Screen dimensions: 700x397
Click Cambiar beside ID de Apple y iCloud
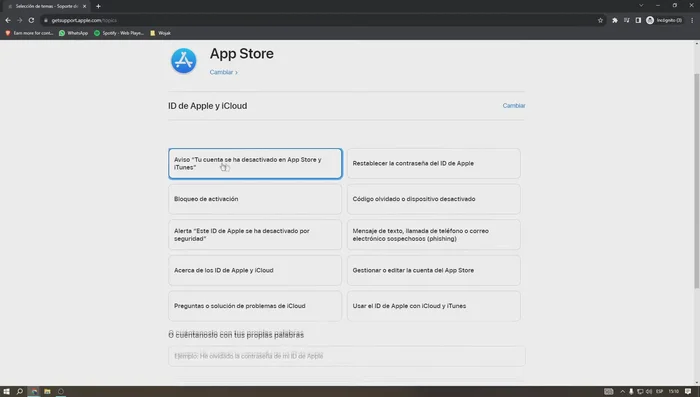coord(514,106)
